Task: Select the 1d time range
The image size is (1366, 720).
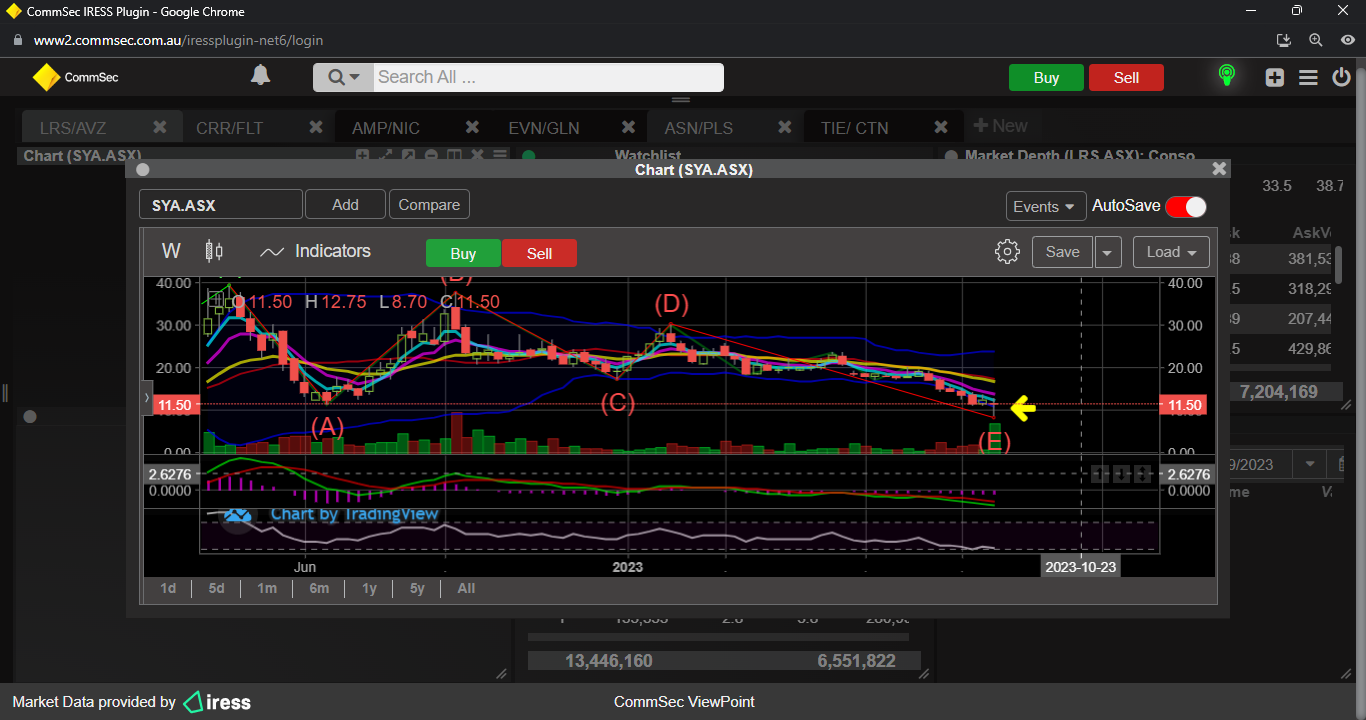Action: click(x=168, y=588)
